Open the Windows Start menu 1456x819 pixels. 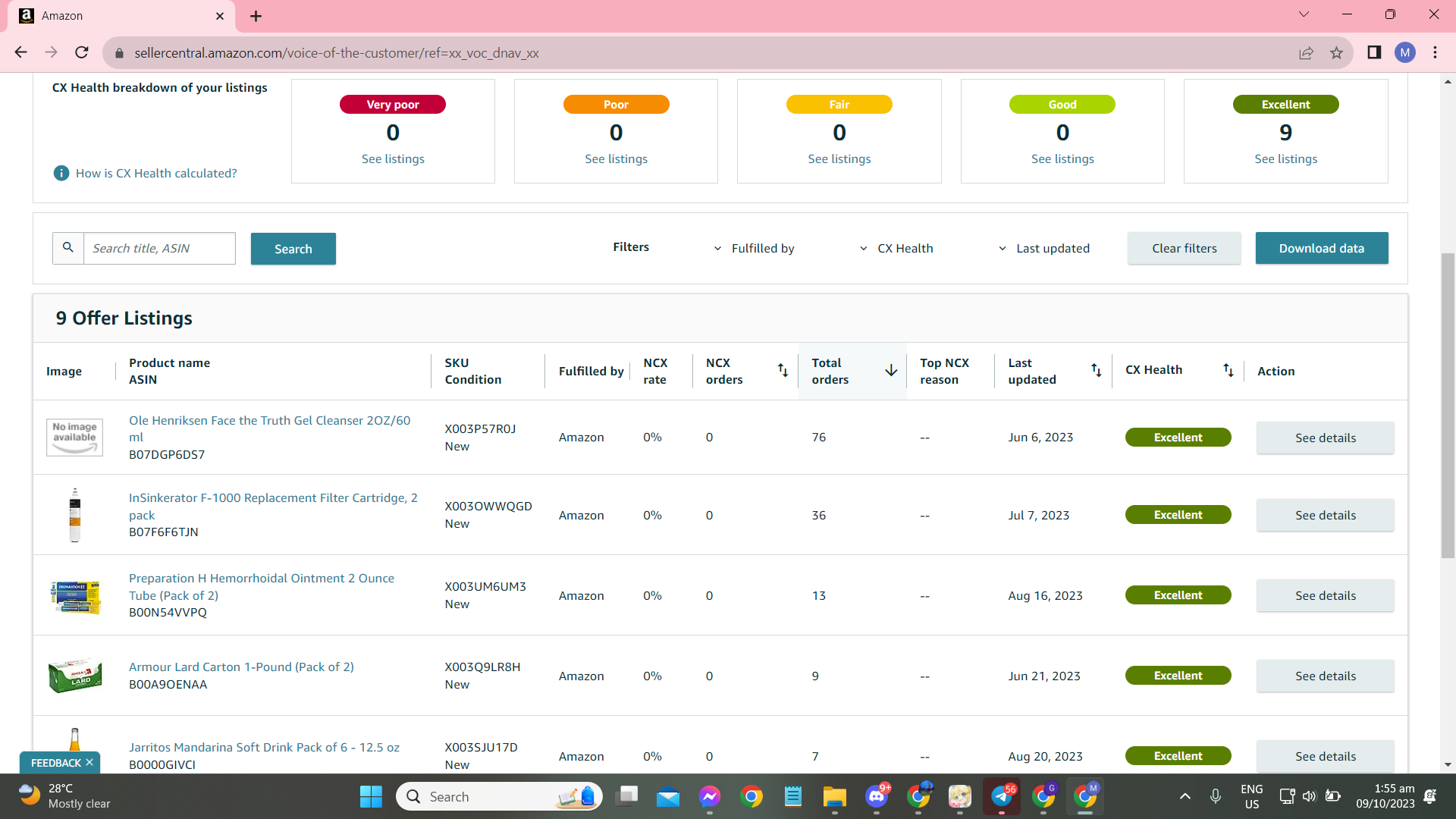point(371,796)
